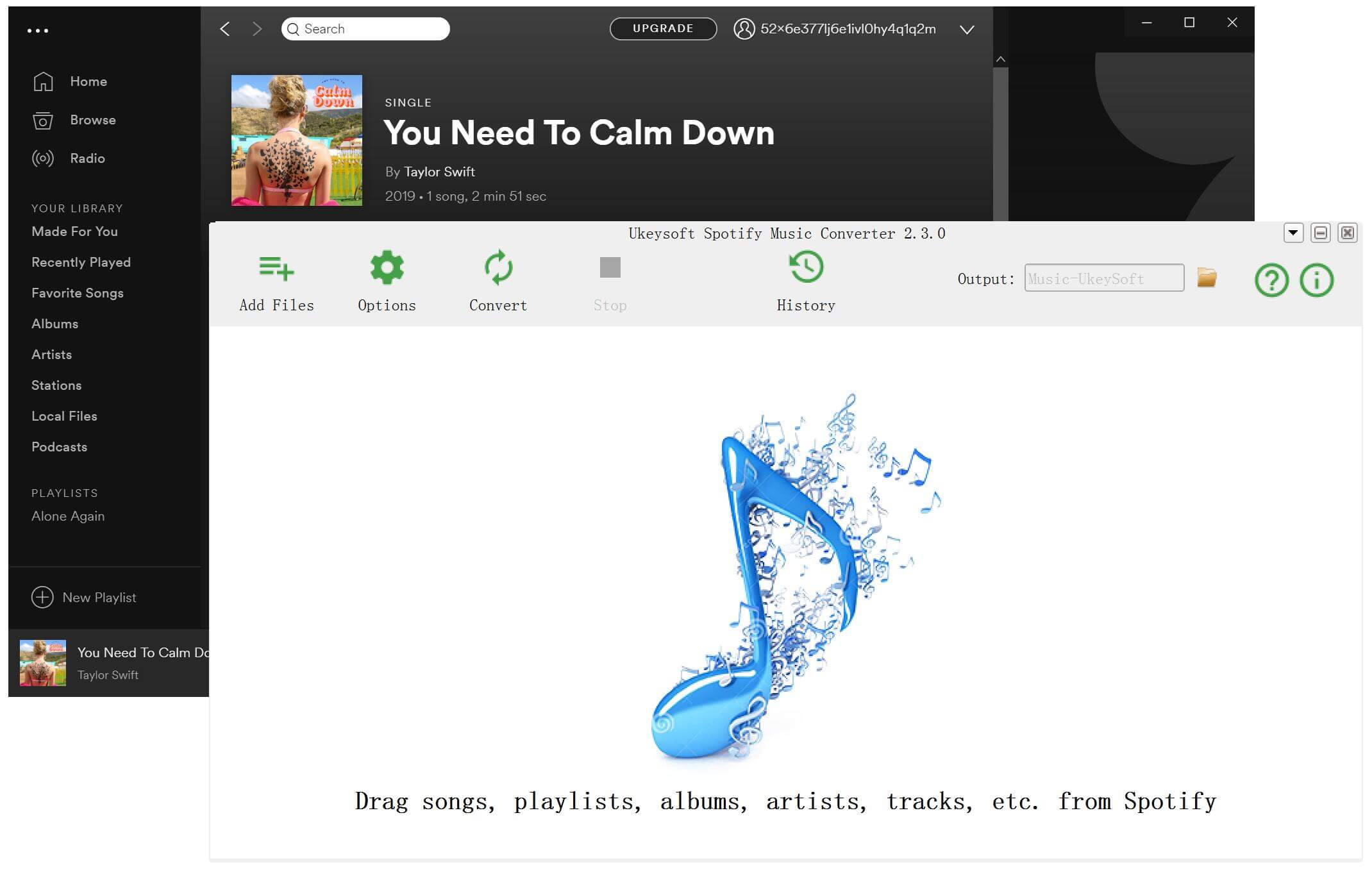Click the Upgrade button in Spotify
Screen dimensions: 1372x872
tap(663, 28)
